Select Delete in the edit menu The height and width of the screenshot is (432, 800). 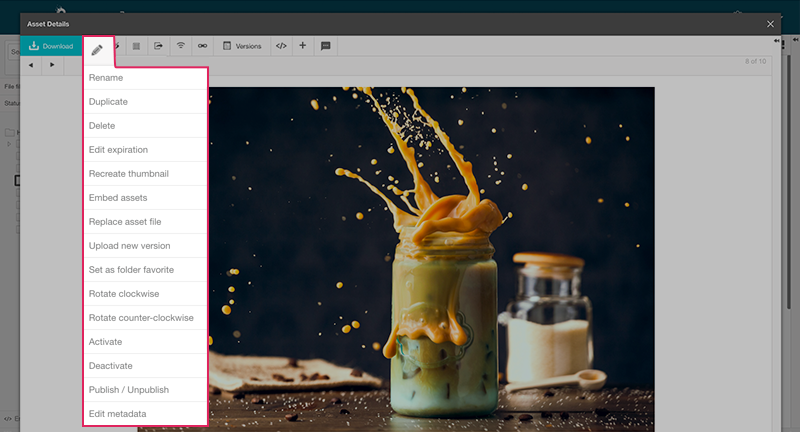tap(145, 126)
